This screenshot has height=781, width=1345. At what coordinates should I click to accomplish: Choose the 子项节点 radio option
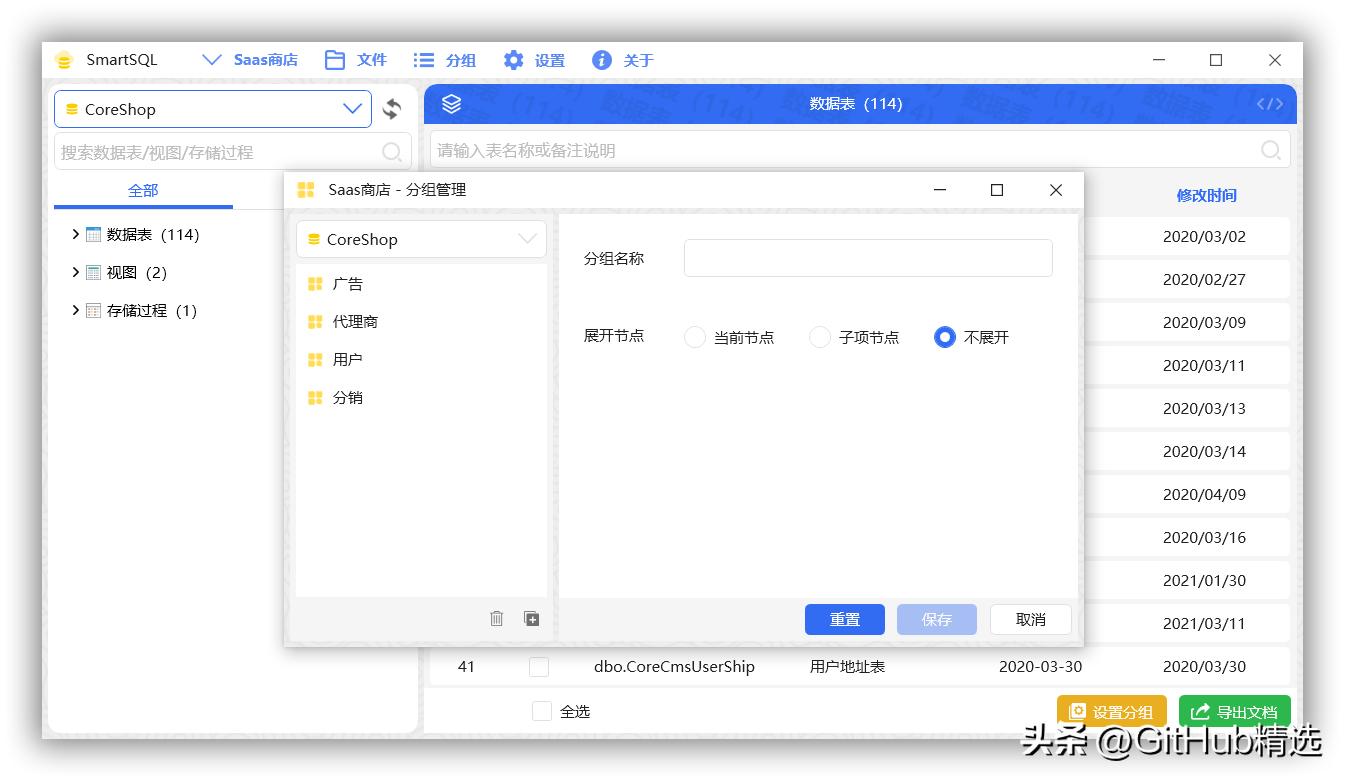pyautogui.click(x=820, y=337)
